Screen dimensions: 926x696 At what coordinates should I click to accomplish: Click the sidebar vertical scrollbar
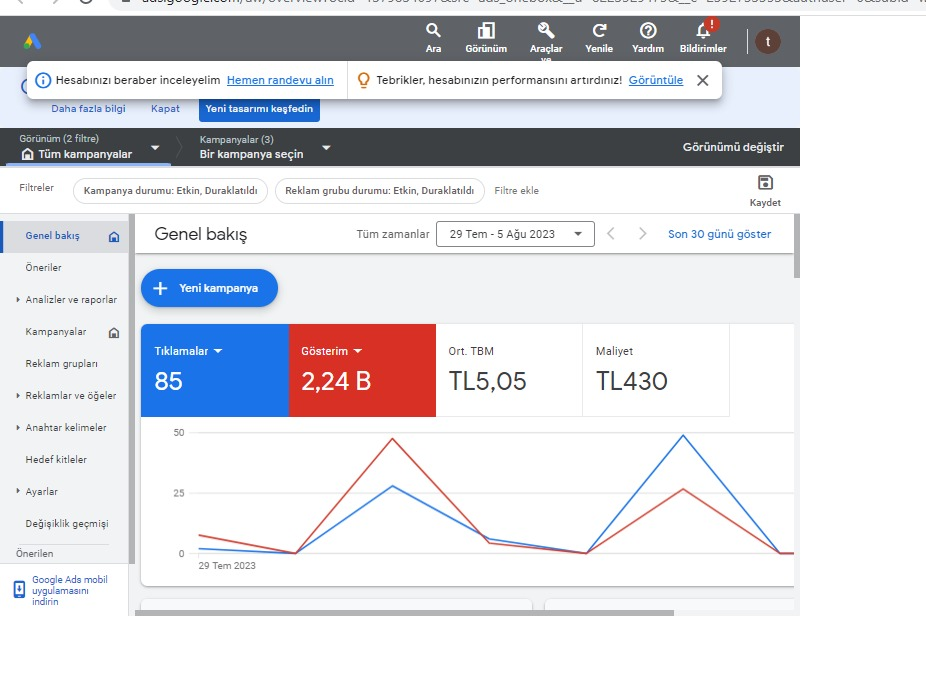coord(132,388)
